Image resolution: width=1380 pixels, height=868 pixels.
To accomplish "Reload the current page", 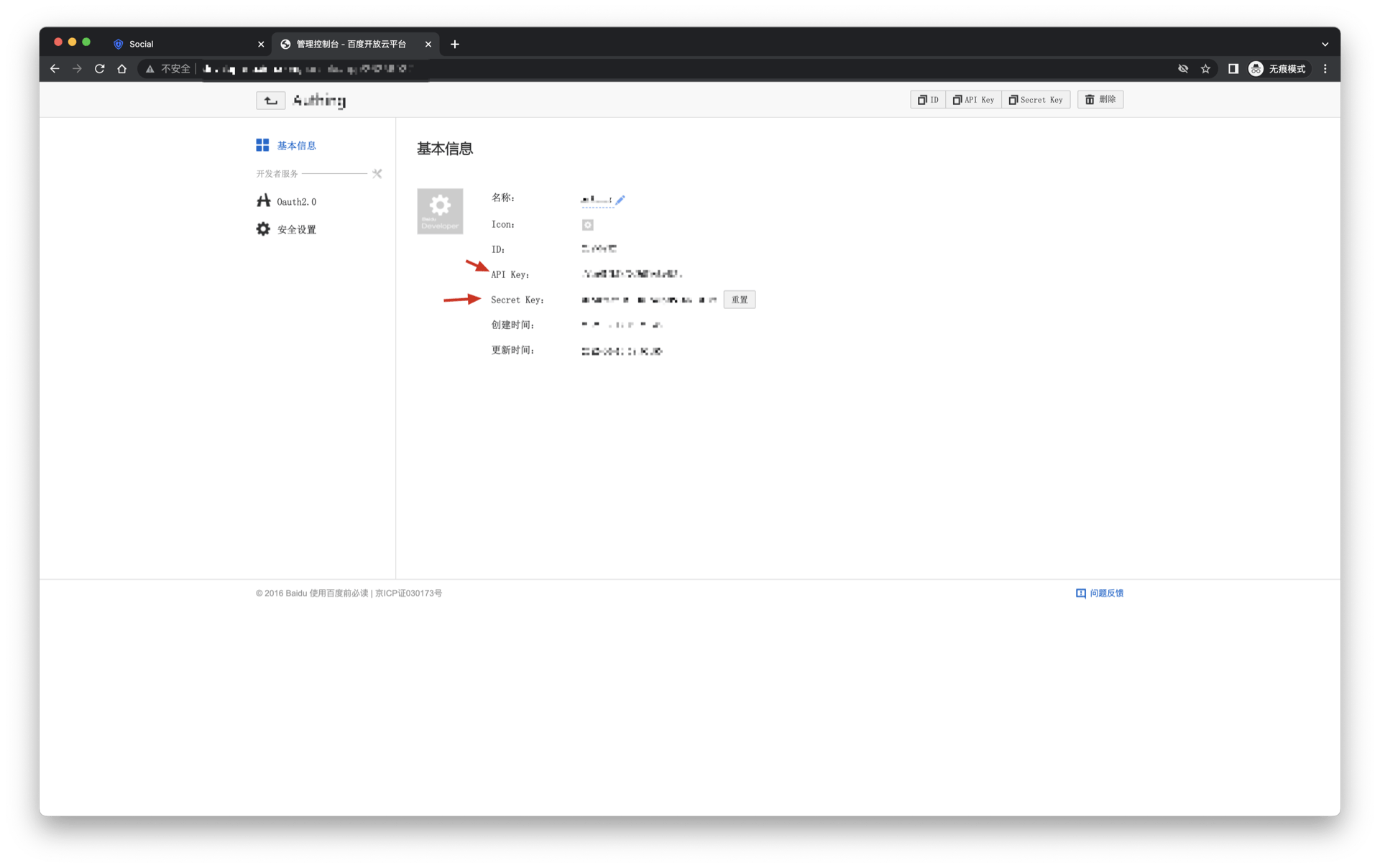I will [x=100, y=69].
